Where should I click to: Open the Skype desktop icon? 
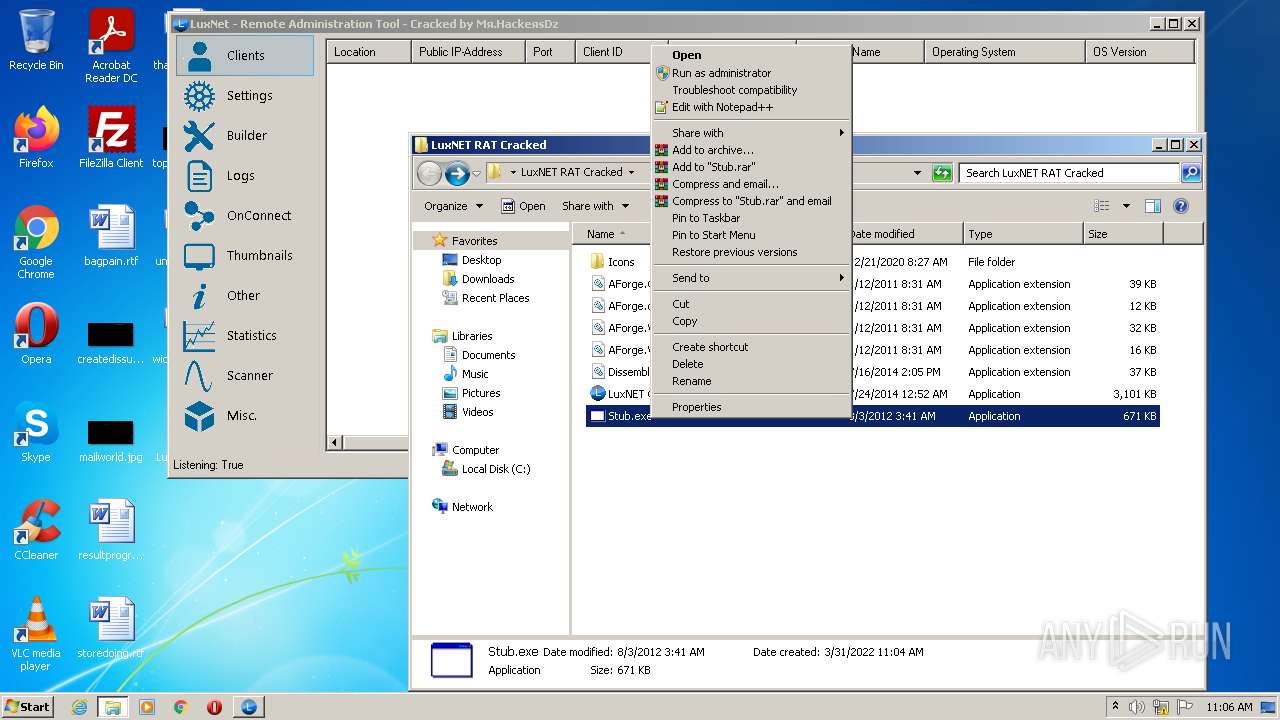pos(36,433)
